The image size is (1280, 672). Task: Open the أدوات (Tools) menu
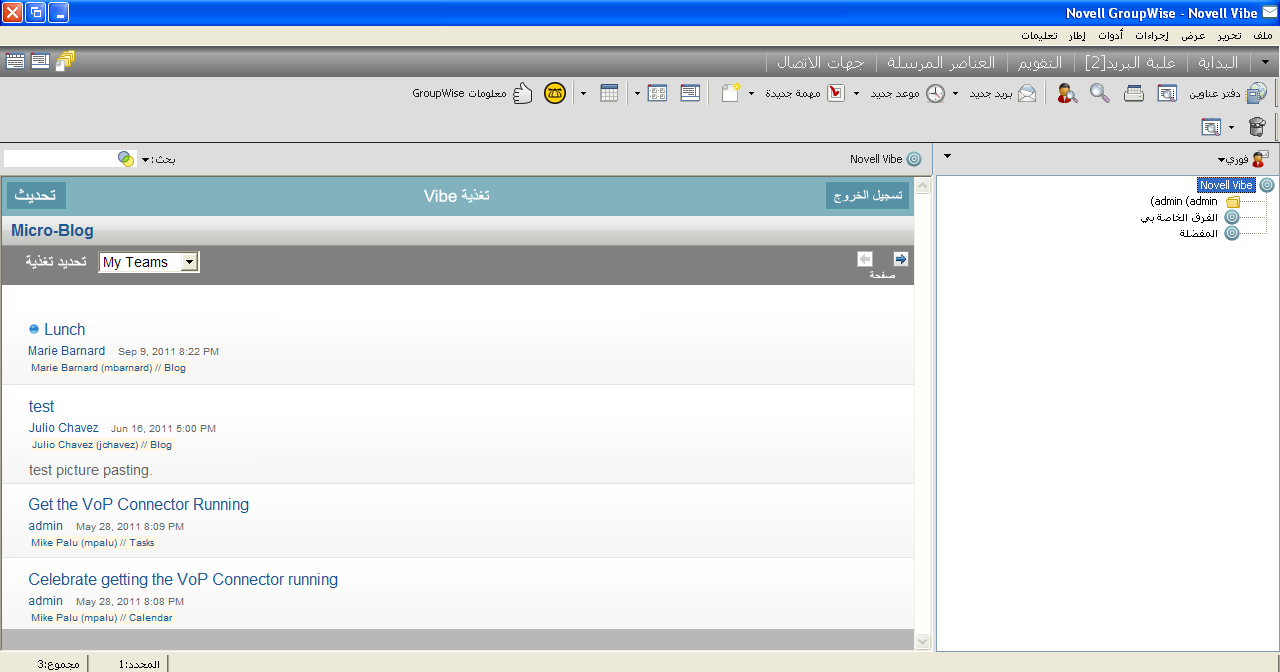1110,35
